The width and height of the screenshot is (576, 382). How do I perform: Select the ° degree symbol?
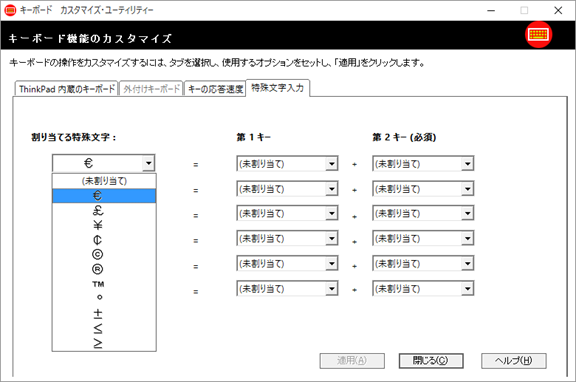(104, 298)
